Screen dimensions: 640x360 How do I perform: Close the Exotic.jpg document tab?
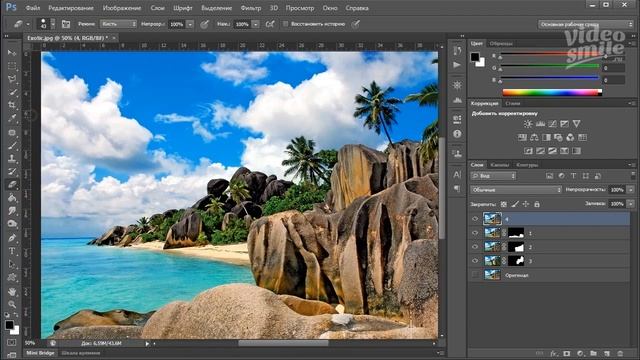pos(114,38)
